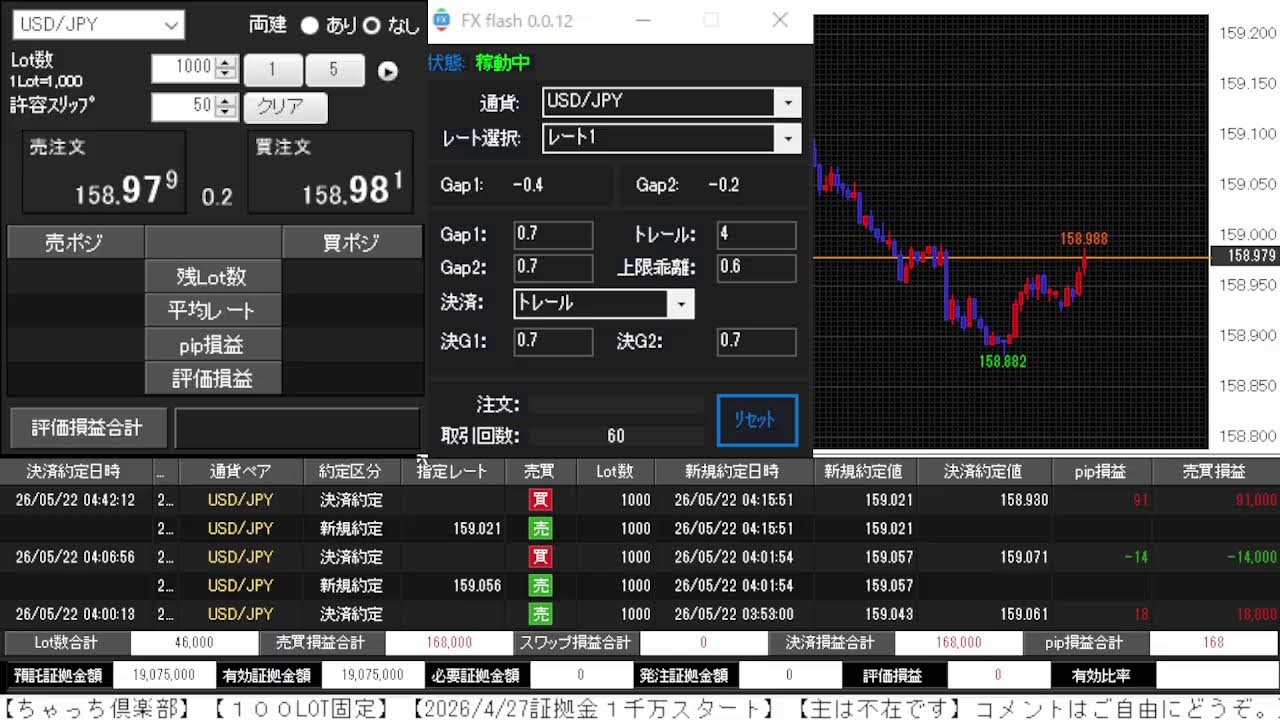Click the リセット button
This screenshot has width=1280, height=720.
point(757,420)
